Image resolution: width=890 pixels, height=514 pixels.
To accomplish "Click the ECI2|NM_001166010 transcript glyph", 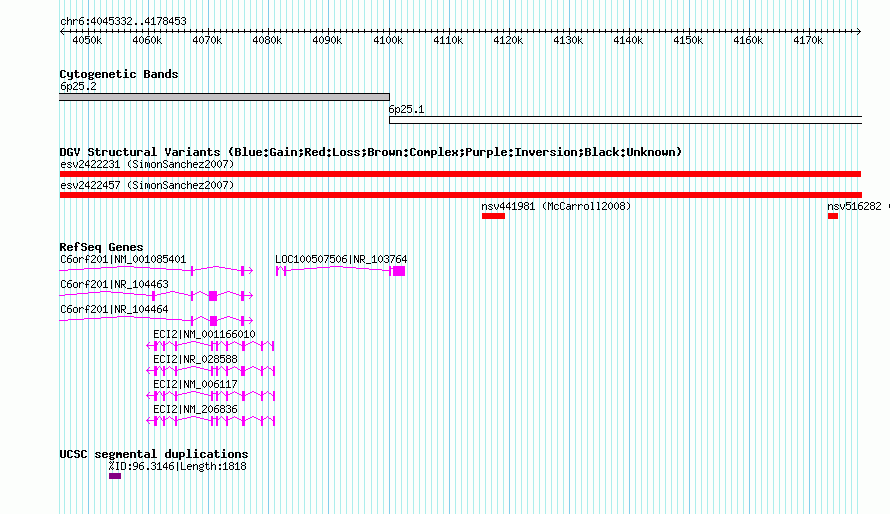I will (211, 346).
